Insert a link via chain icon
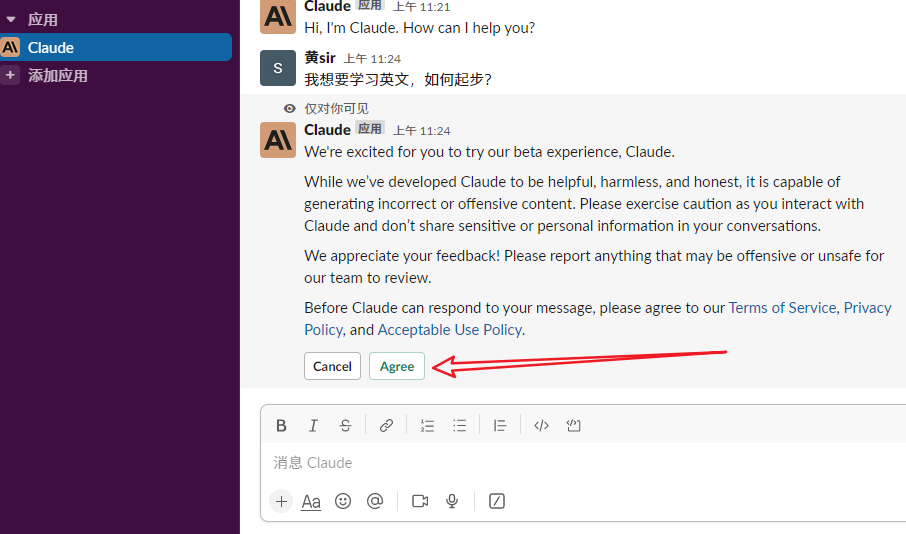This screenshot has height=534, width=906. [x=386, y=426]
